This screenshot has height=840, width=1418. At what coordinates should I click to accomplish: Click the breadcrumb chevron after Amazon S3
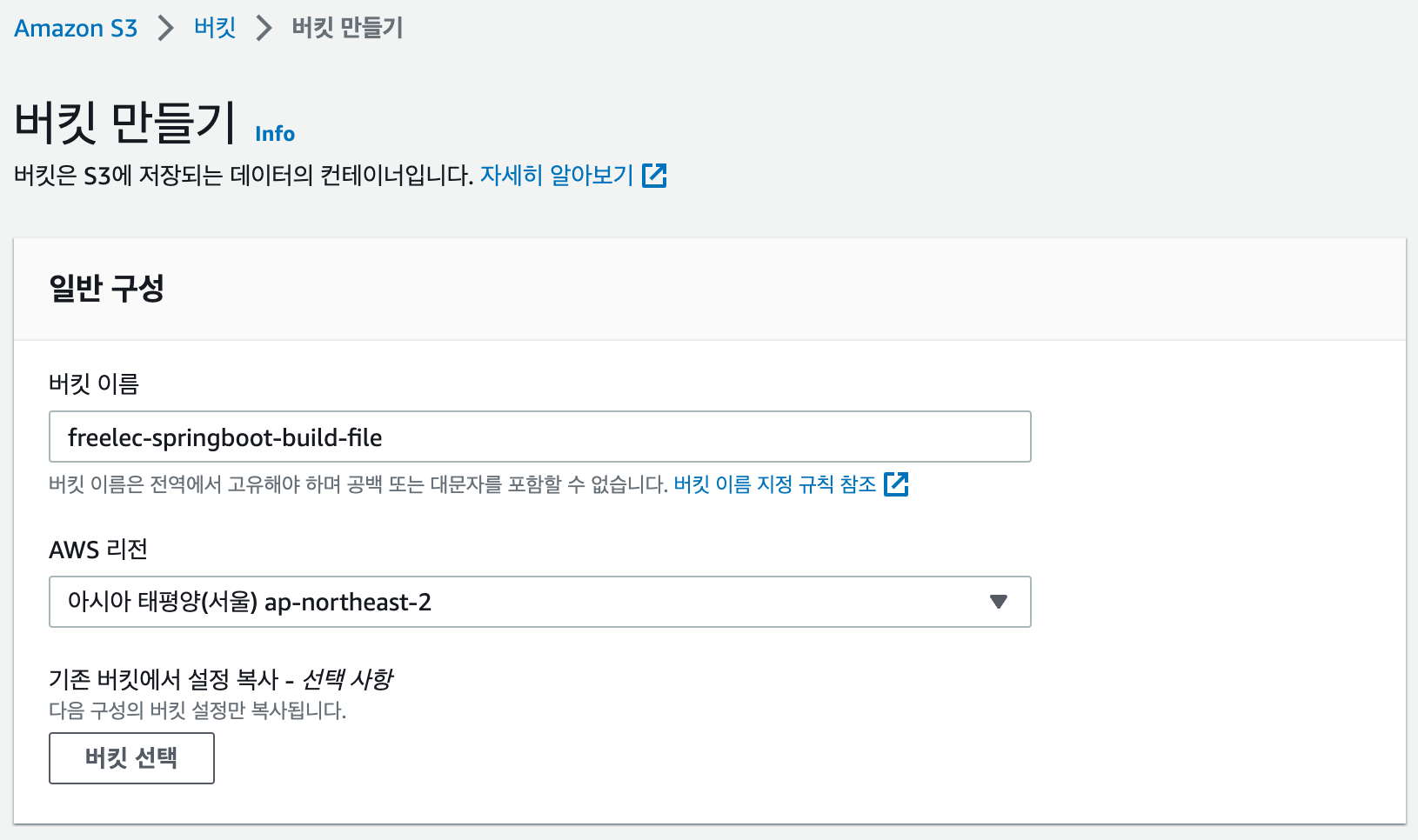click(165, 28)
